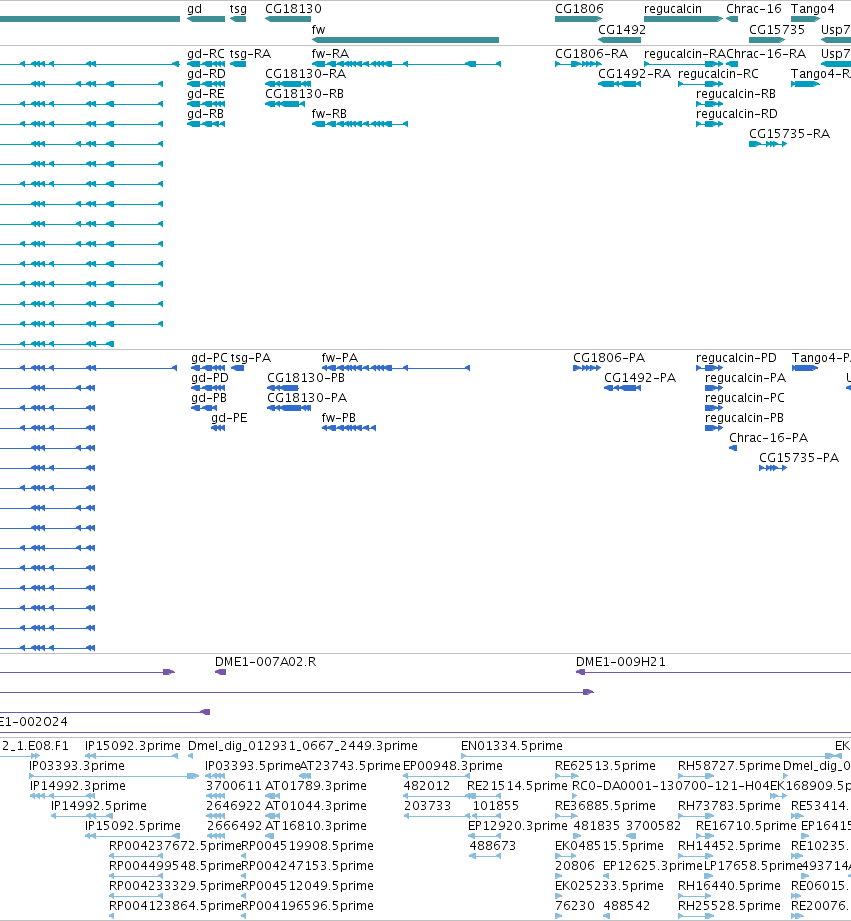Select the CG18130 gene bar
851x921 pixels.
288,19
